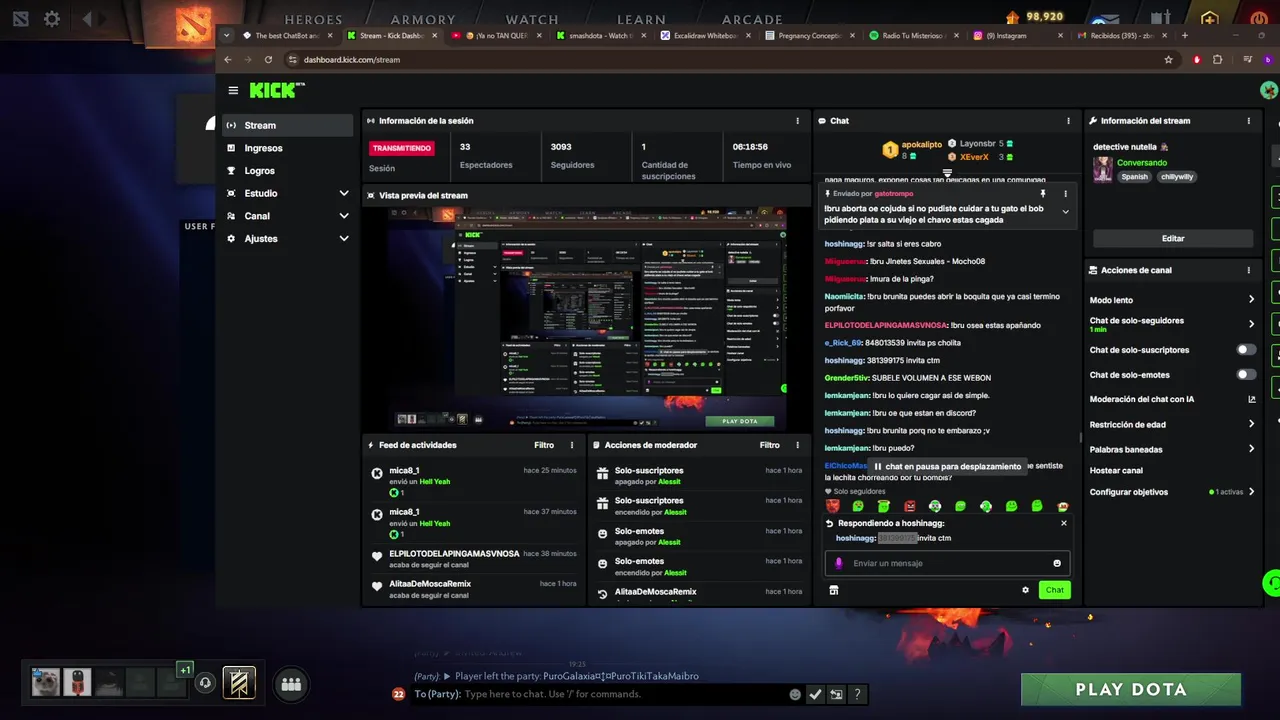The height and width of the screenshot is (720, 1280).
Task: Open Moderación del chat con IA link icon
Action: click(1251, 399)
